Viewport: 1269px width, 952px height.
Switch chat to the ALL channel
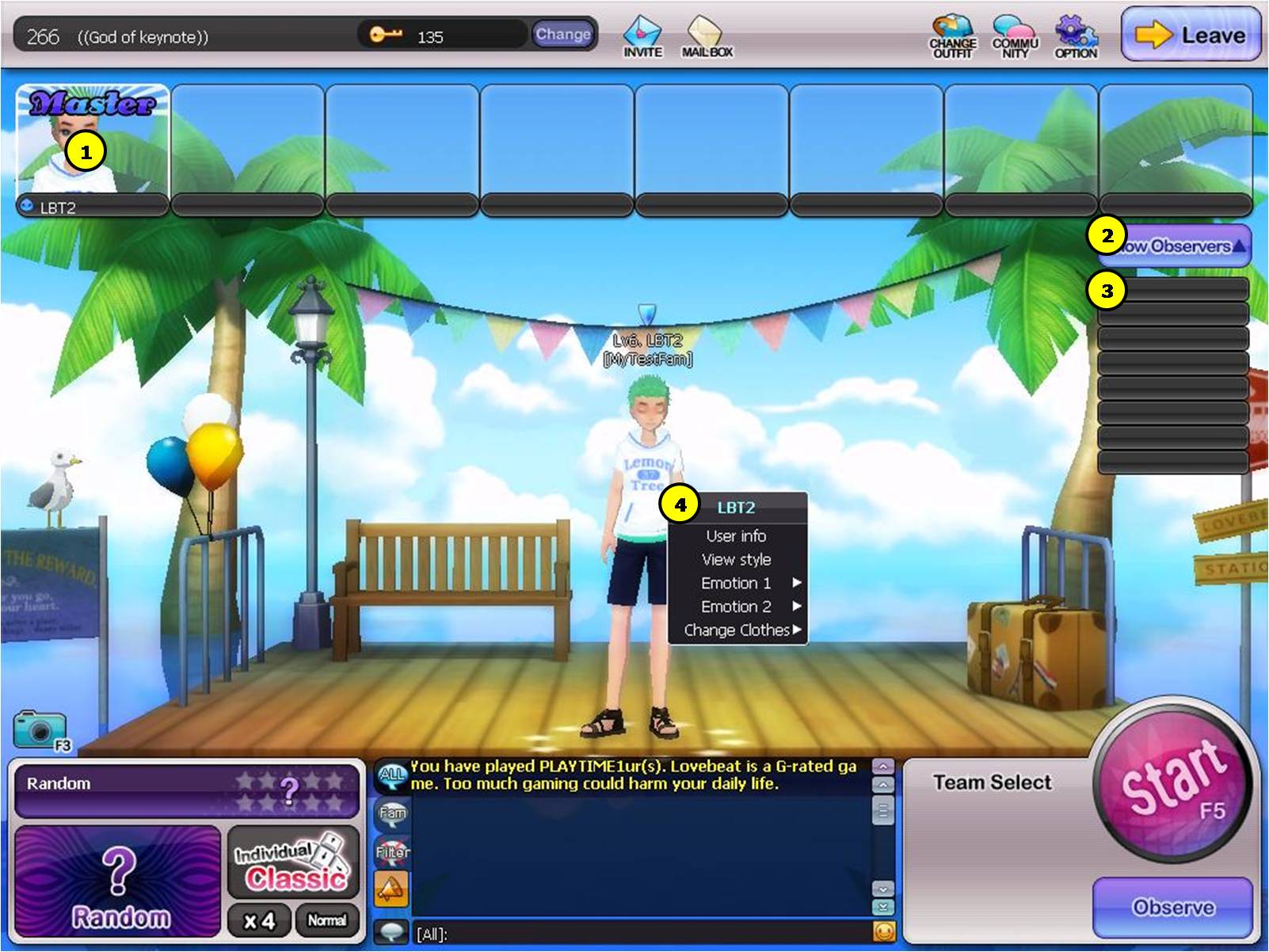coord(392,775)
